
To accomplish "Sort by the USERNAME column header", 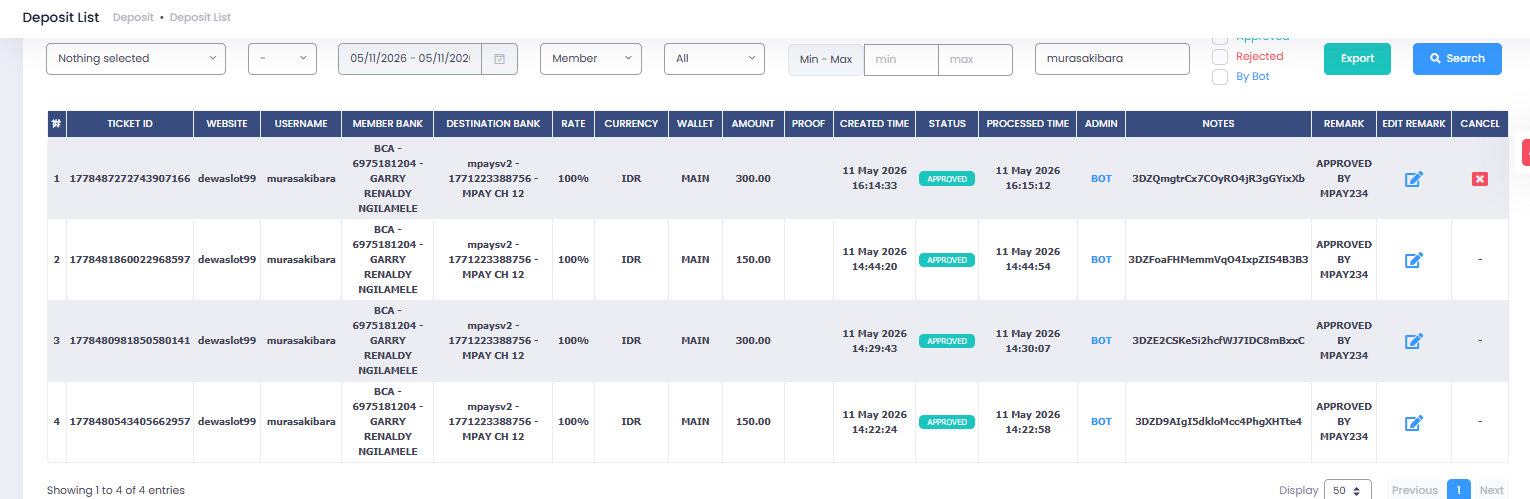I will pyautogui.click(x=301, y=124).
